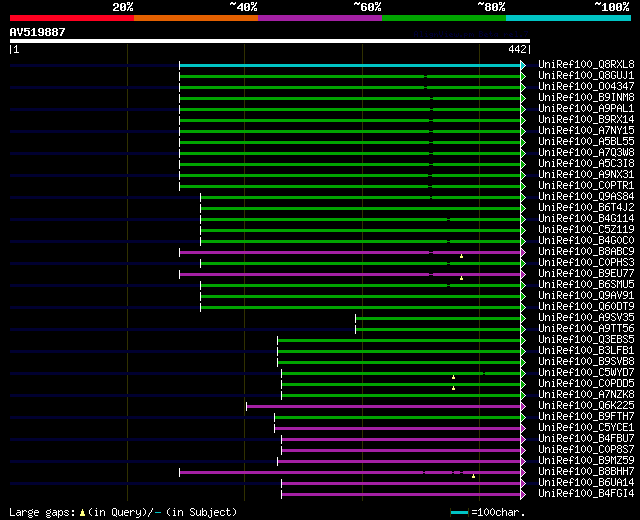640x520 pixels.
Task: Click the UniRef100_A5C3I8 label
Action: click(586, 164)
